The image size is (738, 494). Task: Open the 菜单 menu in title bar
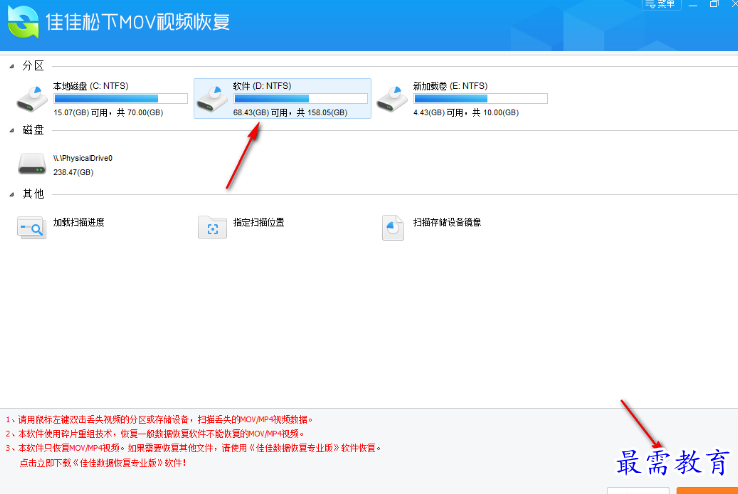click(662, 4)
